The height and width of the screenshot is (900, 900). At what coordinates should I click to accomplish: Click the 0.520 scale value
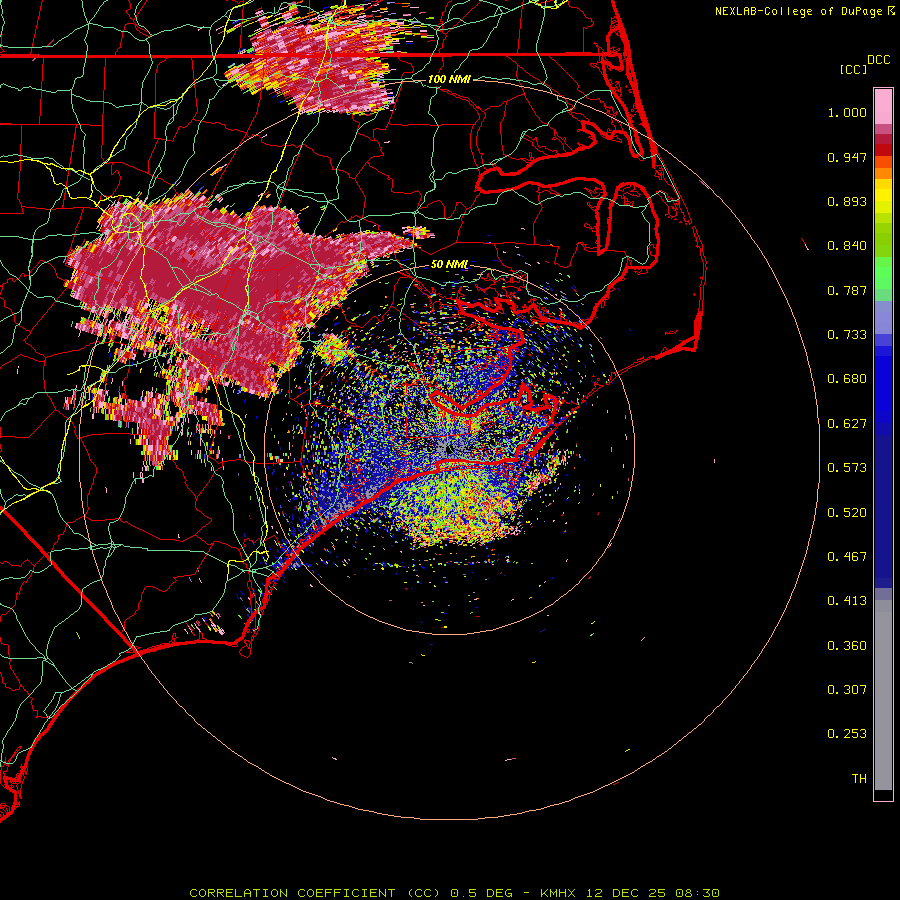(847, 513)
